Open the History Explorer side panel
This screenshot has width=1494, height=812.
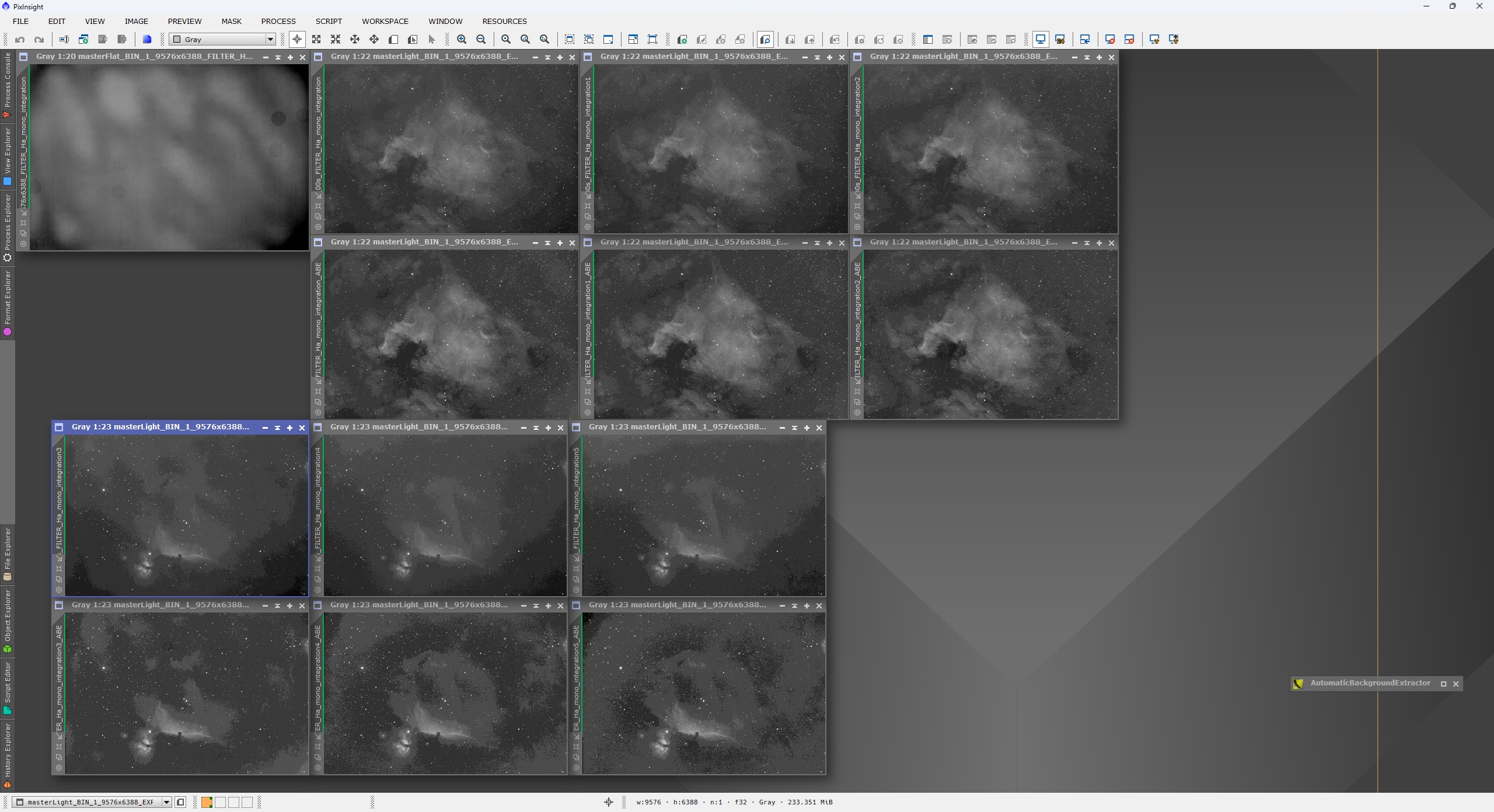tap(8, 756)
